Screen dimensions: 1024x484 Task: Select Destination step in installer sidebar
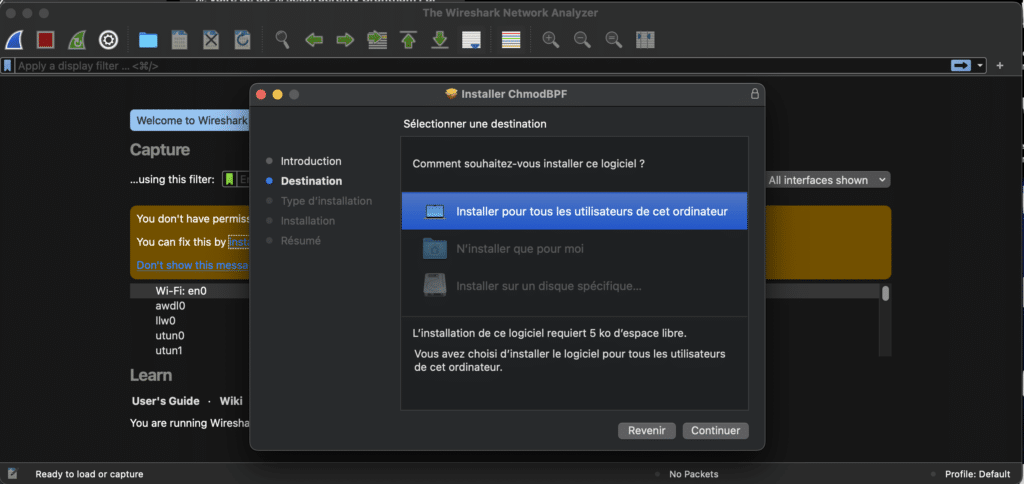[x=312, y=181]
